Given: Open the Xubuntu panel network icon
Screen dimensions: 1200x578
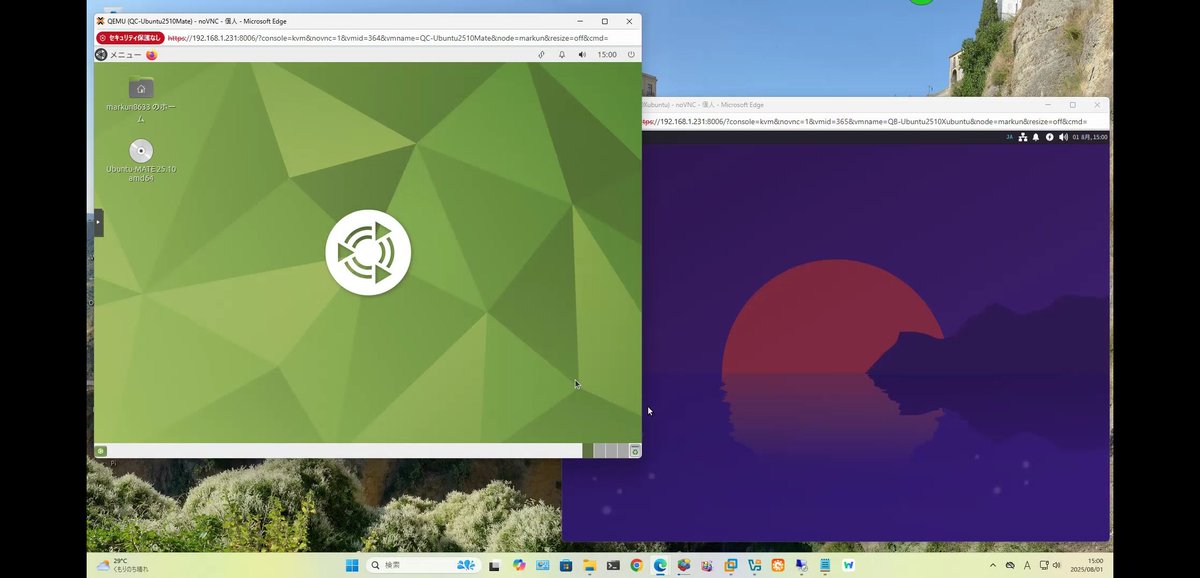Looking at the screenshot, I should pos(1023,137).
